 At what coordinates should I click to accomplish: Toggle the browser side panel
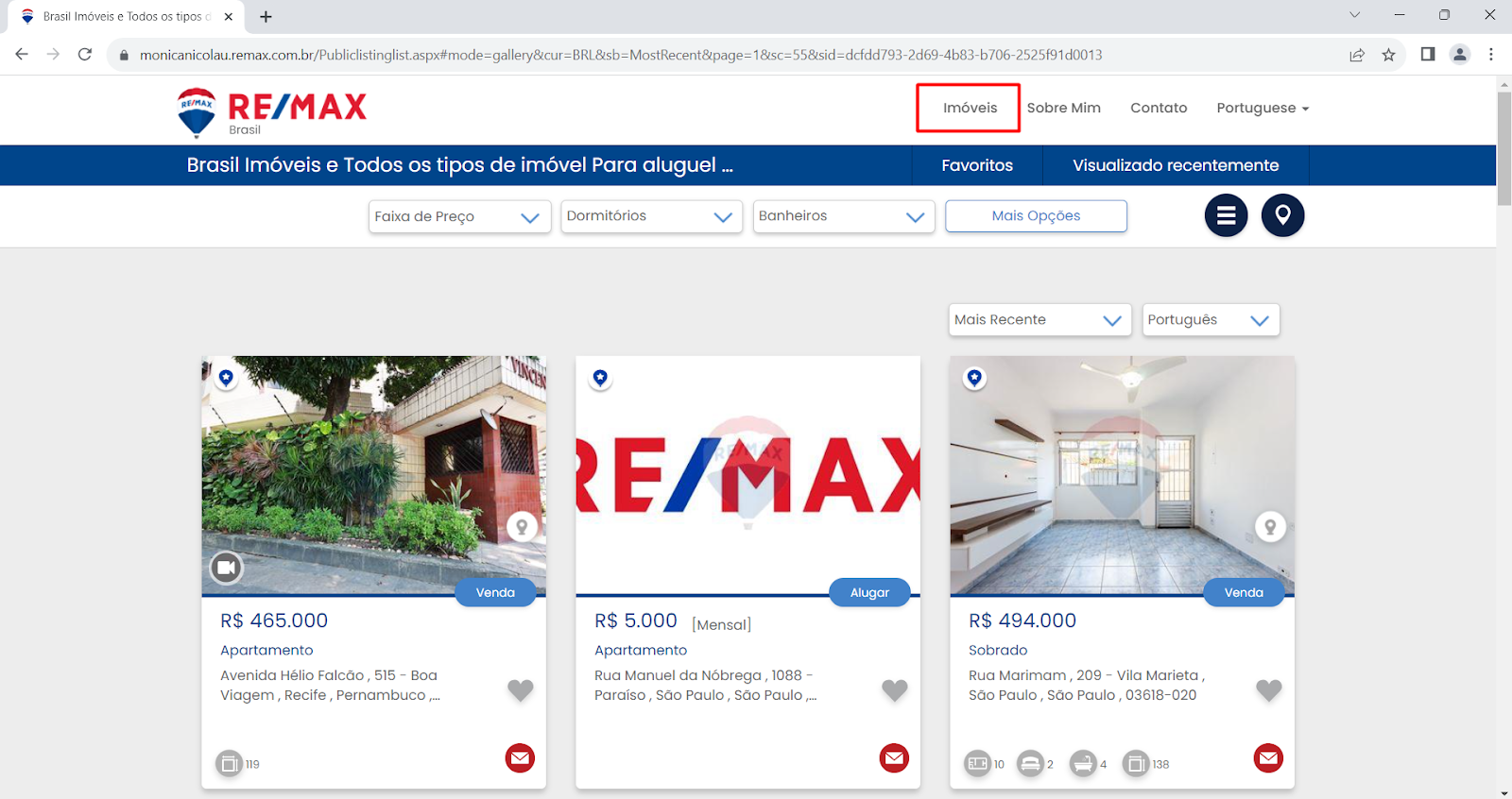[1428, 55]
